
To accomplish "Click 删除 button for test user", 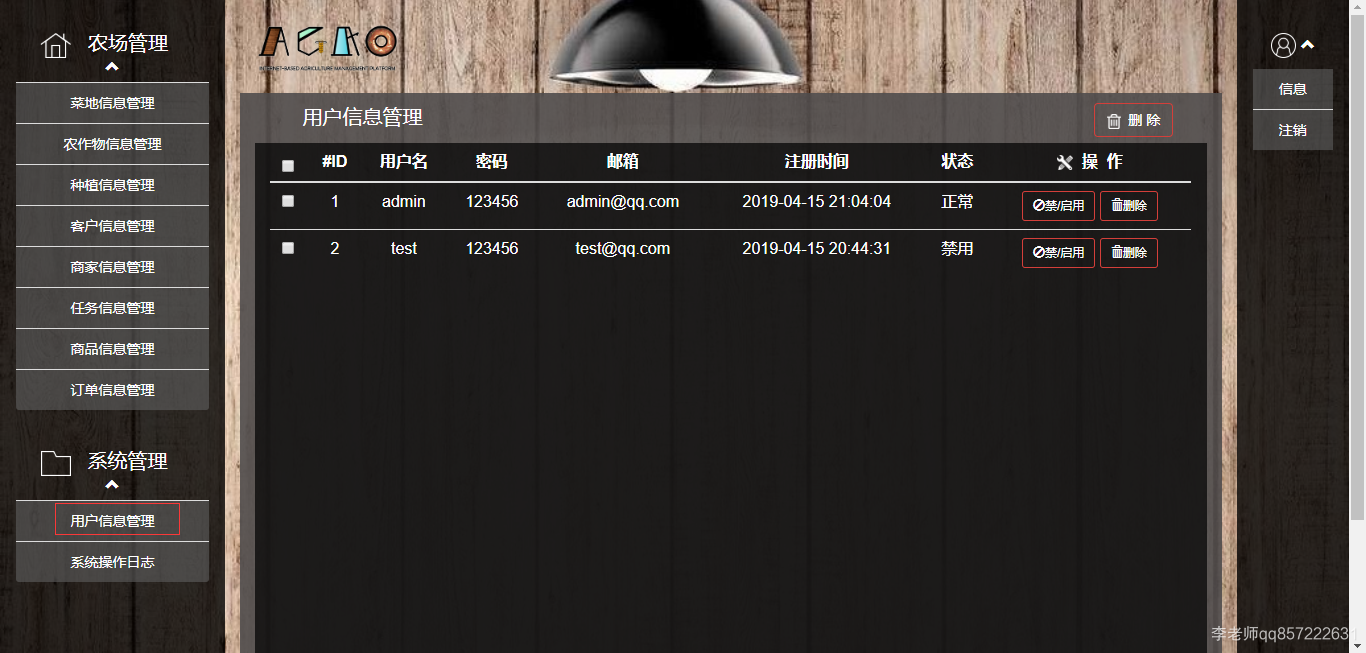I will (x=1129, y=253).
